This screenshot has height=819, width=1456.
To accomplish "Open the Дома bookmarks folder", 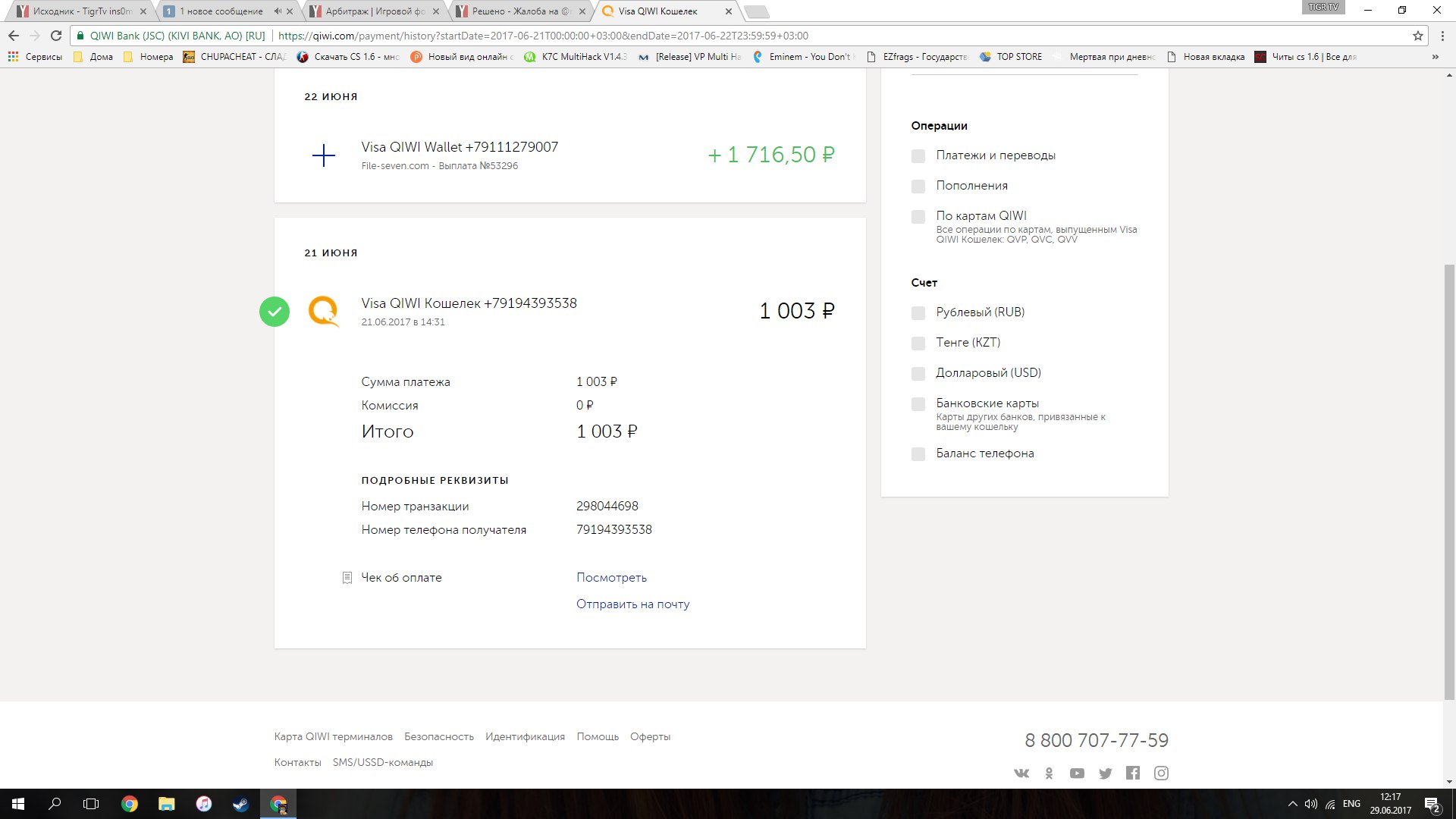I will coord(93,57).
